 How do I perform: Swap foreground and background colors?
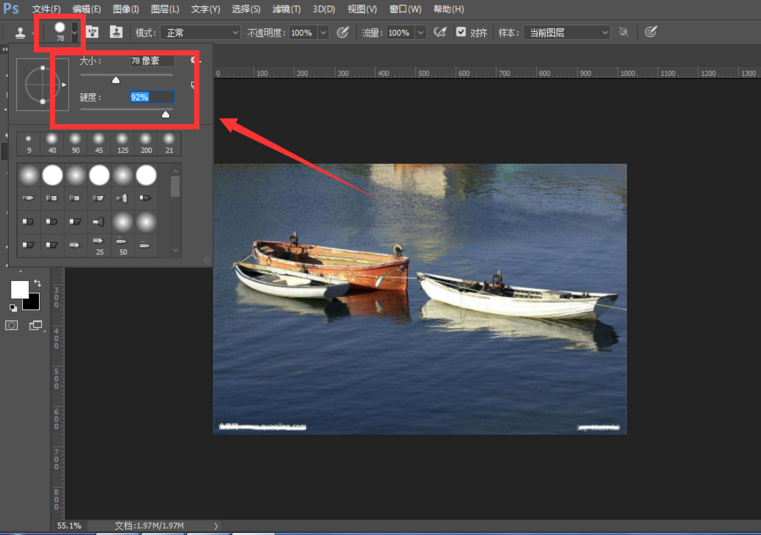tap(36, 284)
